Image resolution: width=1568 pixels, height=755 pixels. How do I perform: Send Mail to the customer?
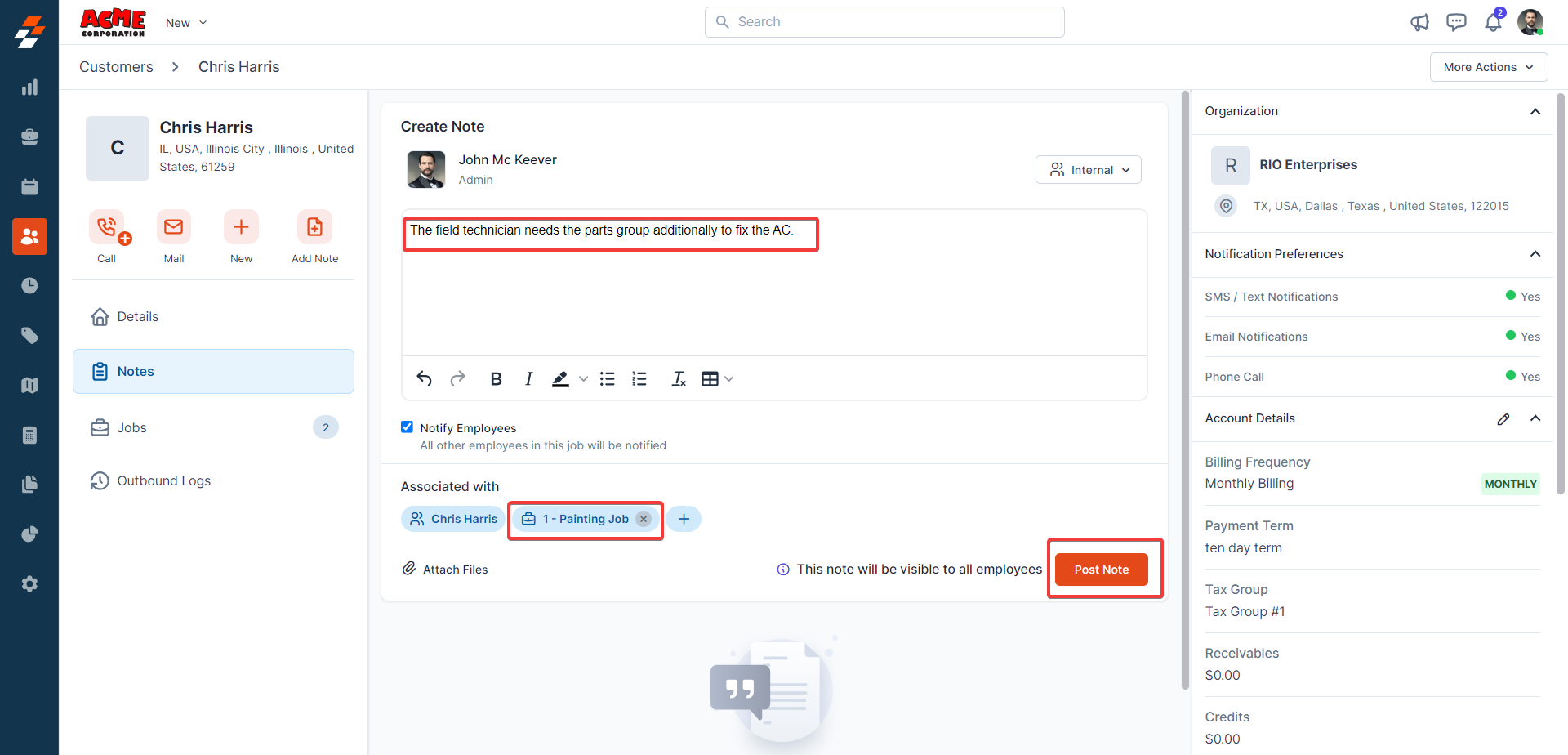click(x=174, y=227)
